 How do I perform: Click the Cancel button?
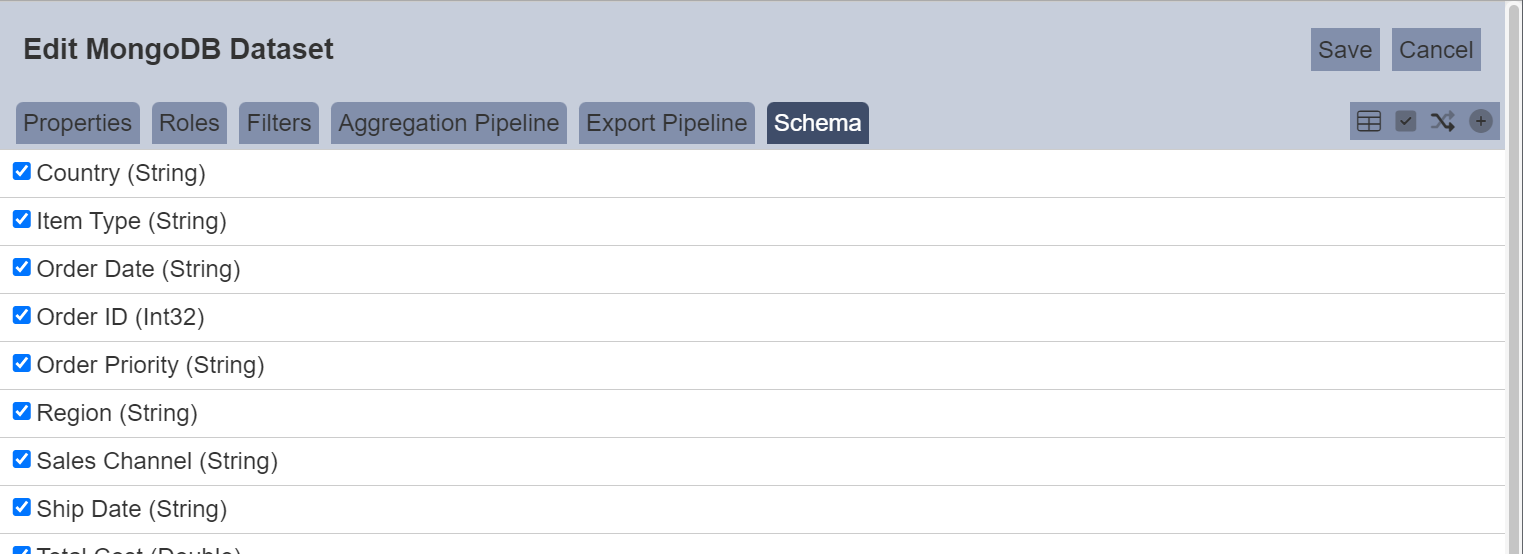(x=1436, y=50)
